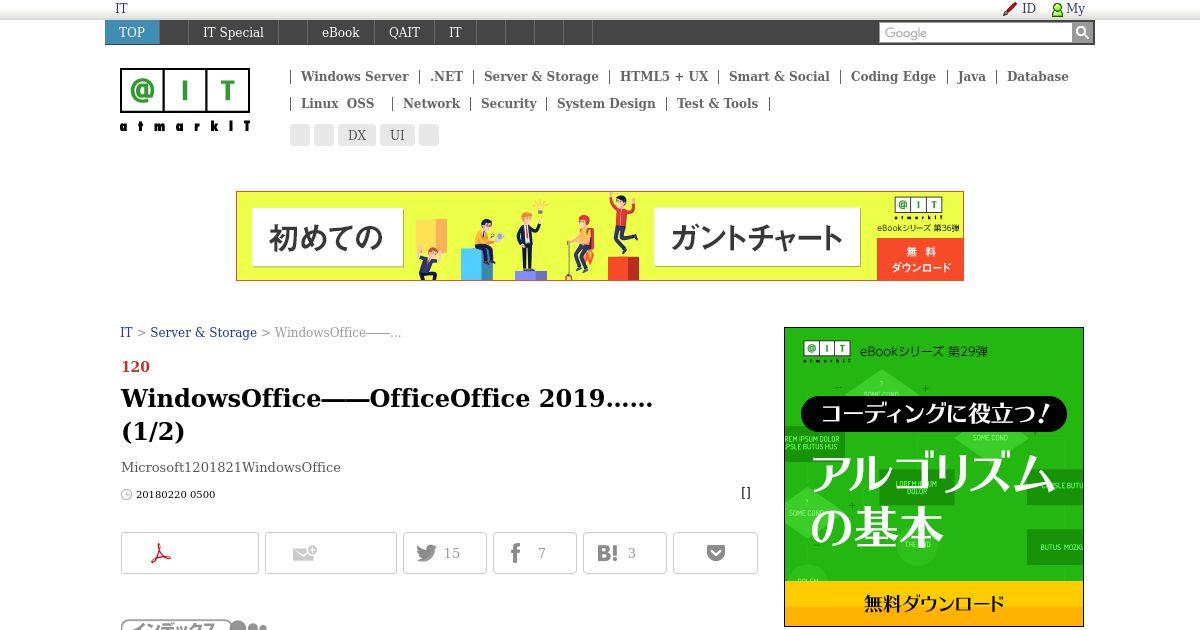Select the TOP tab
The image size is (1200, 630).
132,32
